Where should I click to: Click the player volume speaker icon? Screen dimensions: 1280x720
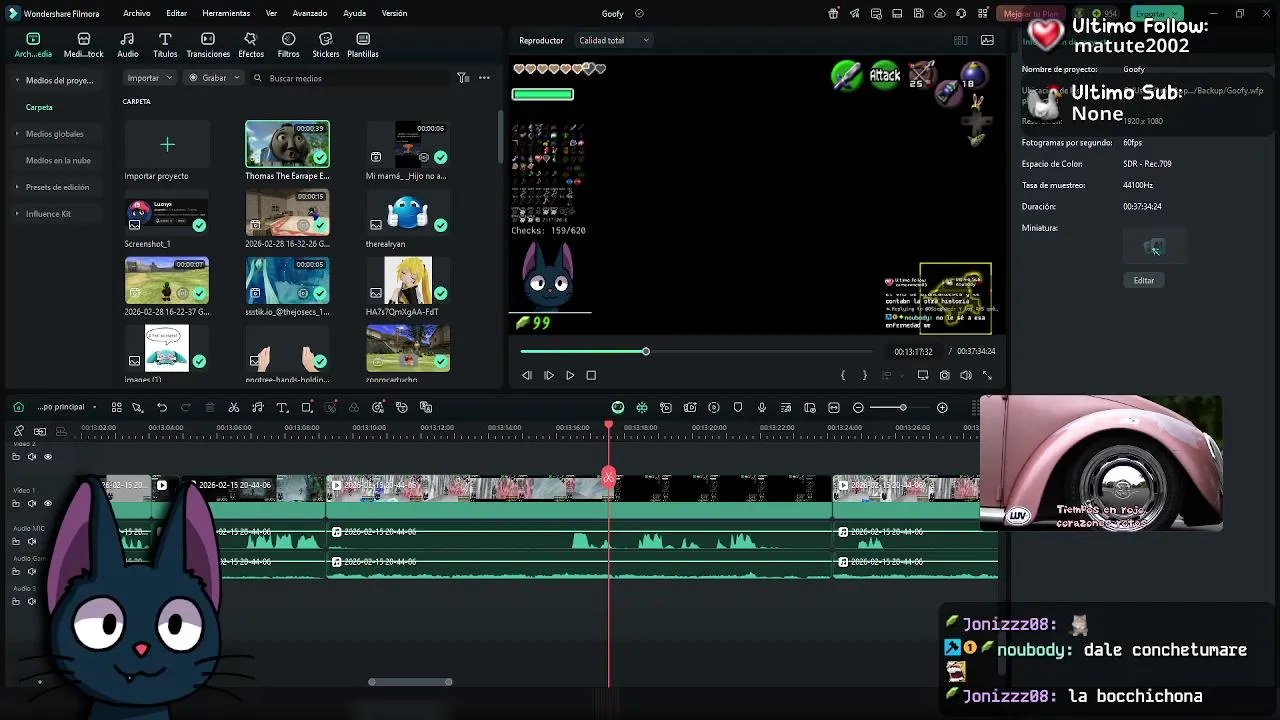pos(966,375)
